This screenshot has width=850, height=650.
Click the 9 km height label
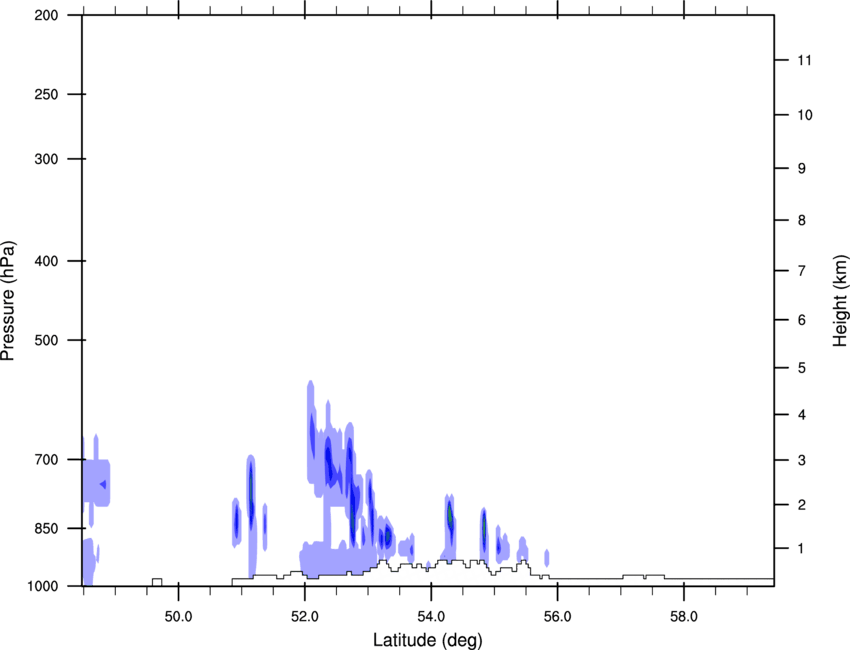pos(802,169)
